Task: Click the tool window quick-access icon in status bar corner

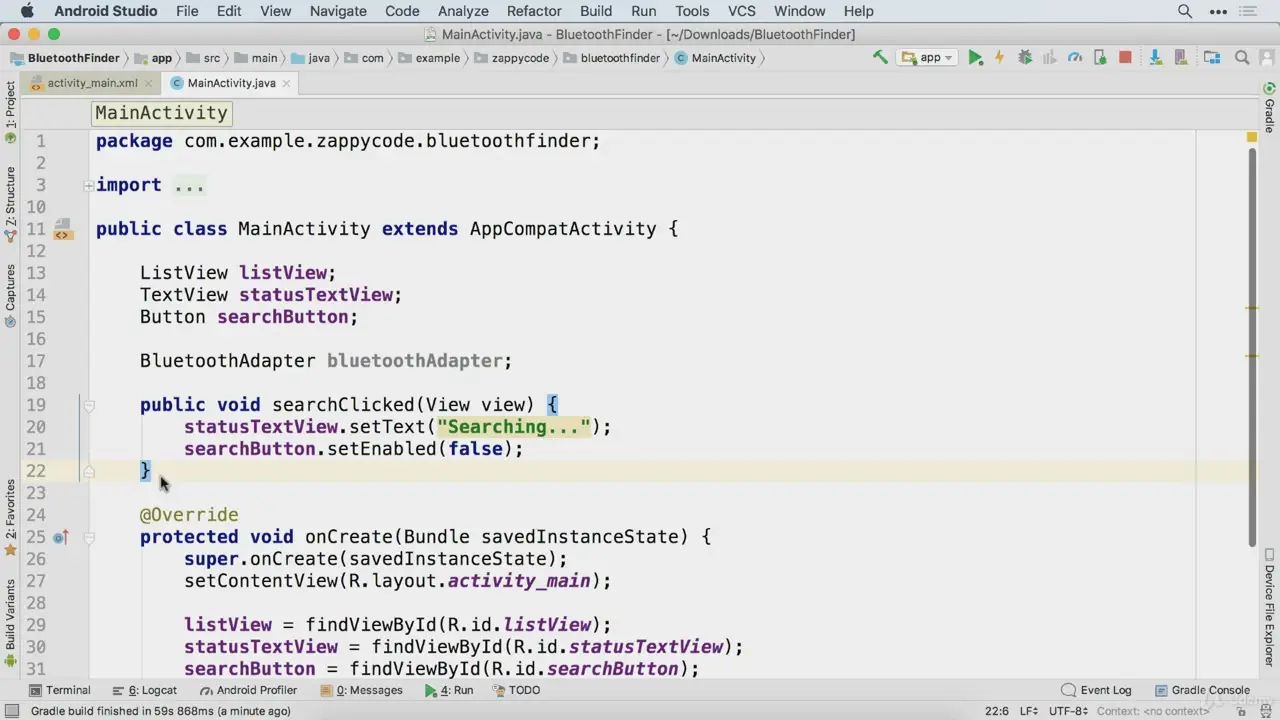Action: point(11,711)
